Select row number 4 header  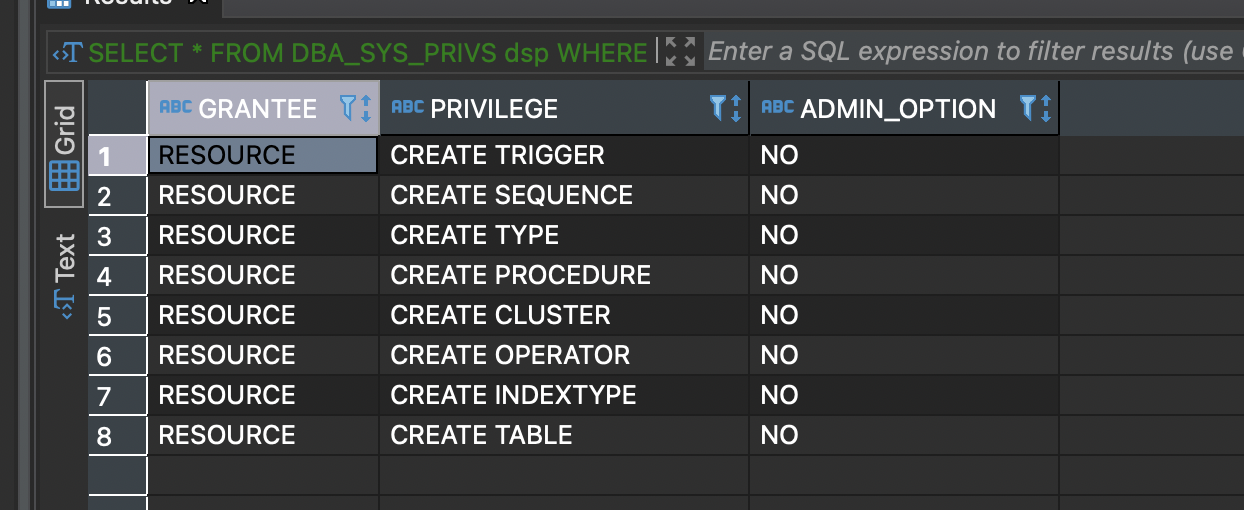(x=117, y=275)
